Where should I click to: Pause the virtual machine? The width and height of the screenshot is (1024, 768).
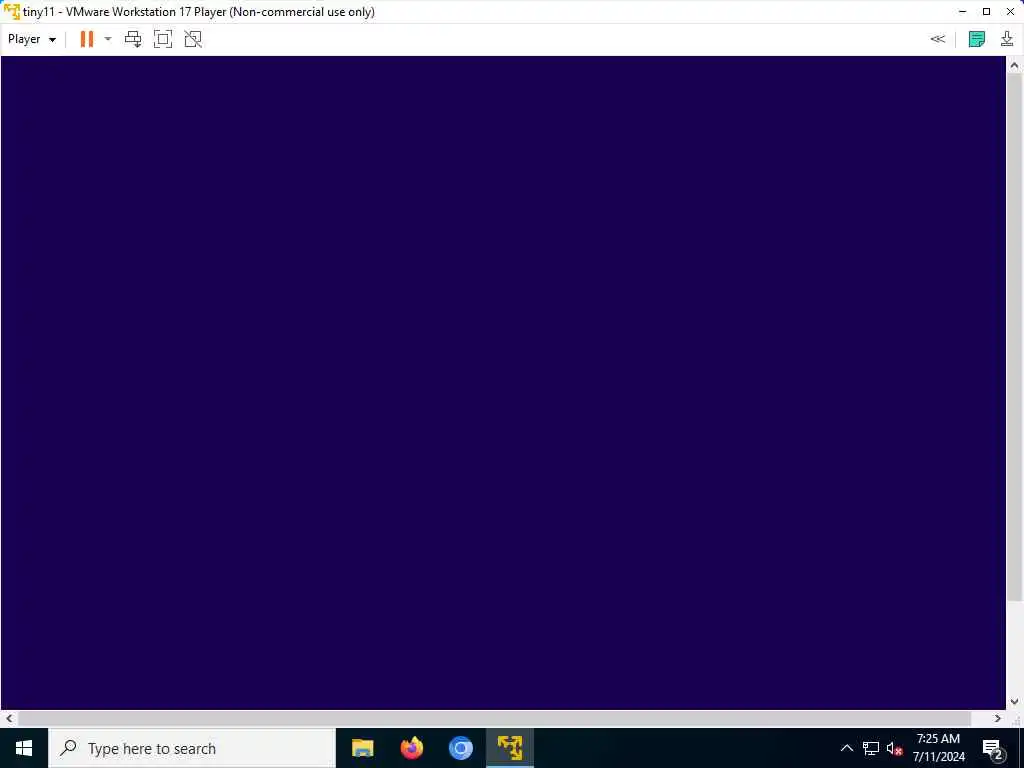(86, 39)
